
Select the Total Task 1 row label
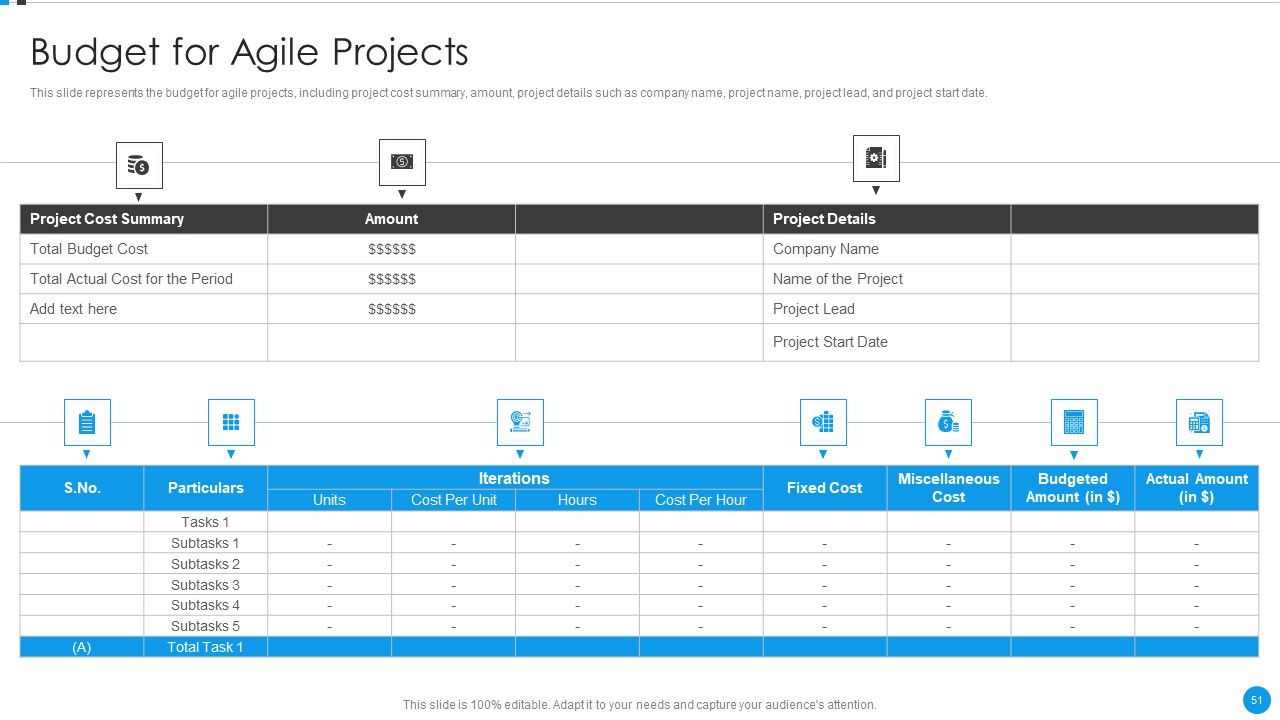pos(206,647)
